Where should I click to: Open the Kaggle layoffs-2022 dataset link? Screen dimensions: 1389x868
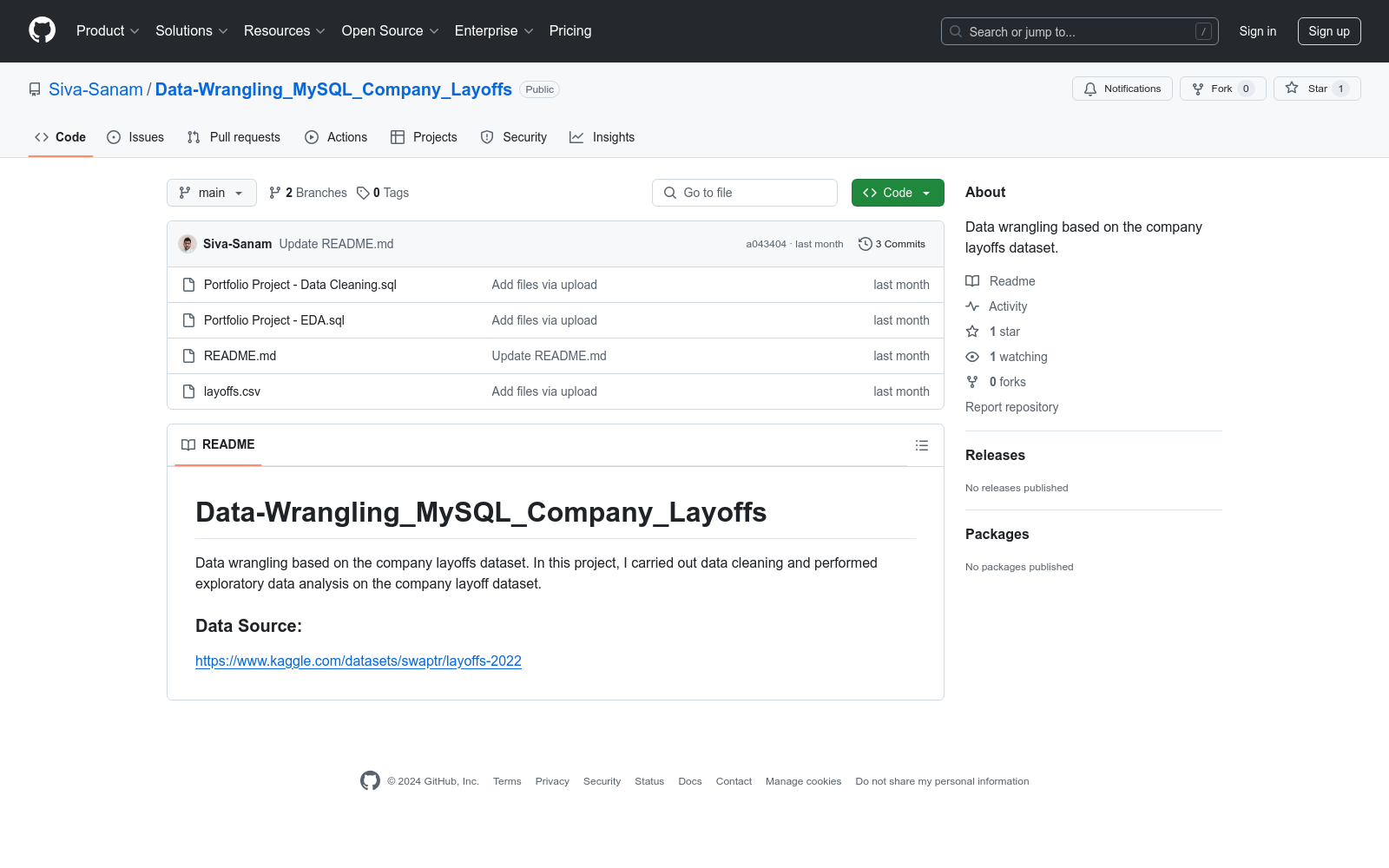click(358, 661)
